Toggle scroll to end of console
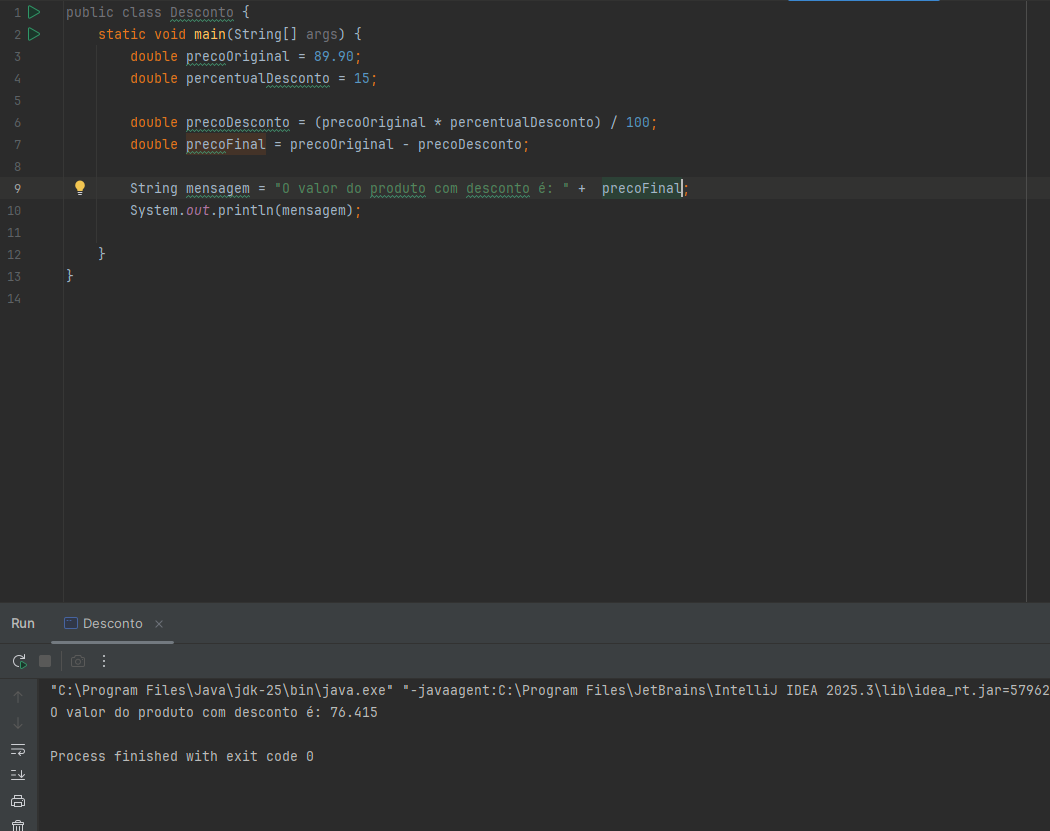1050x831 pixels. (x=18, y=775)
